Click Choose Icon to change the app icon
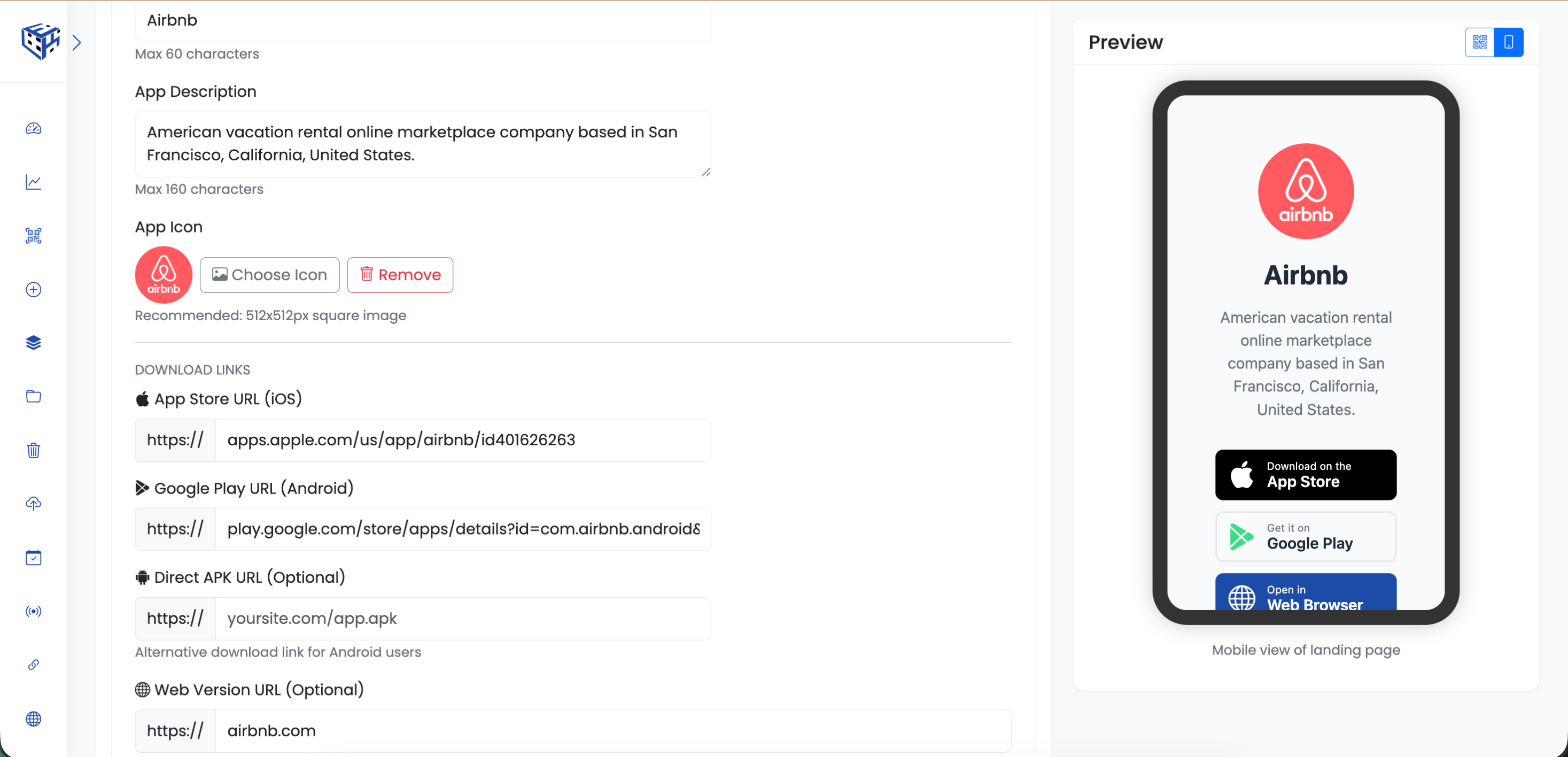 click(270, 275)
